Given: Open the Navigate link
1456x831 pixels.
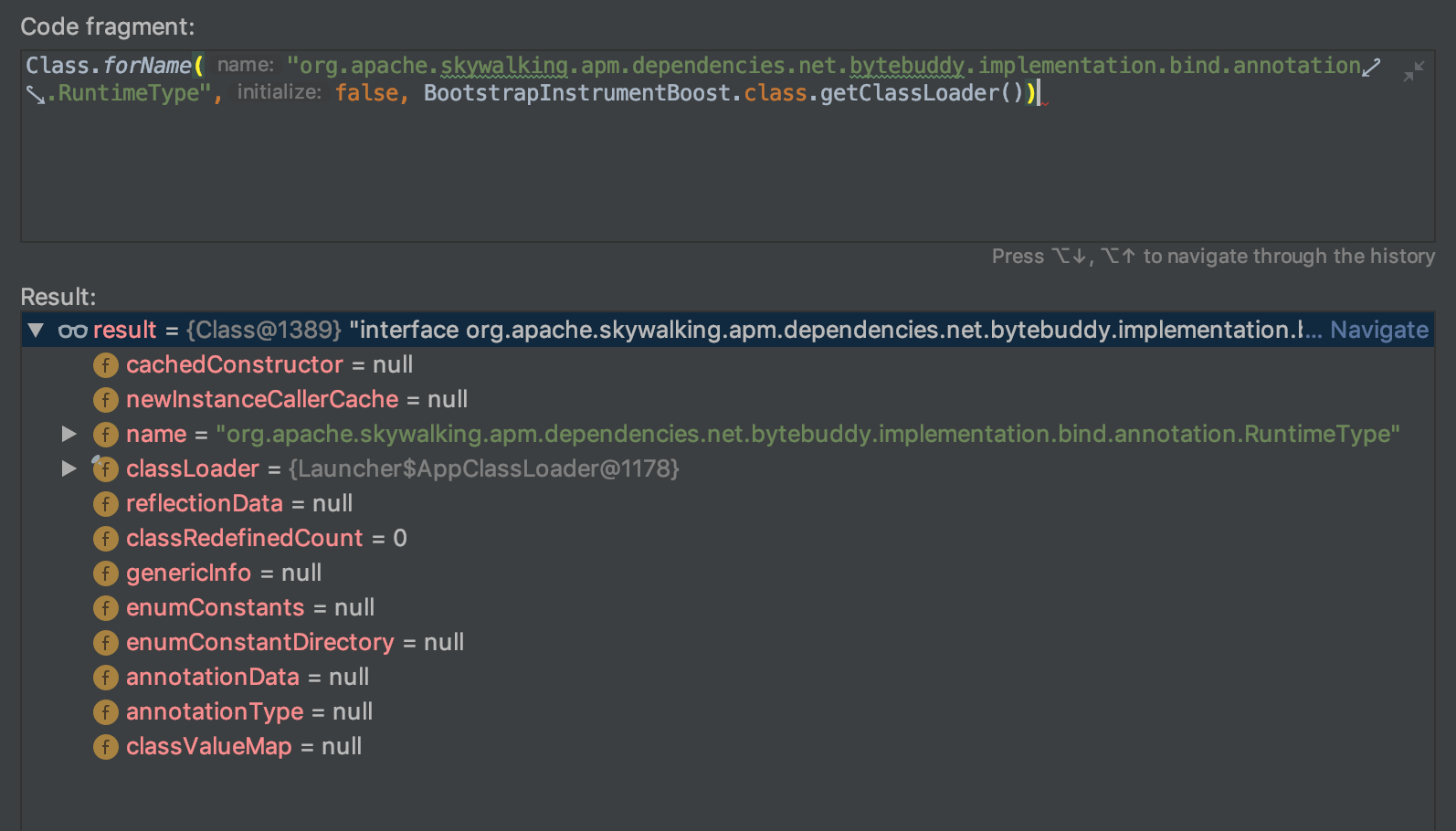Looking at the screenshot, I should [x=1378, y=331].
